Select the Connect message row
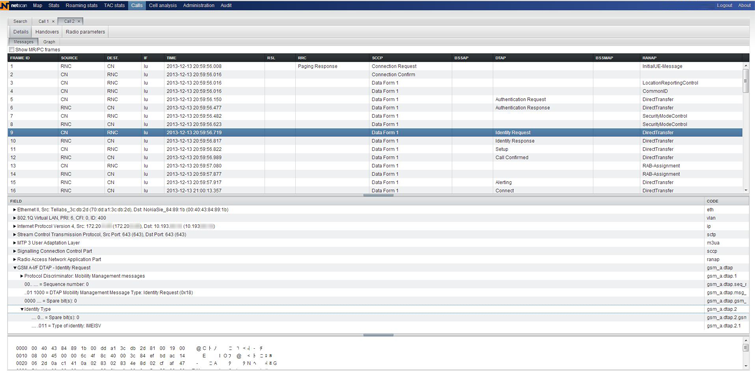 pyautogui.click(x=375, y=190)
